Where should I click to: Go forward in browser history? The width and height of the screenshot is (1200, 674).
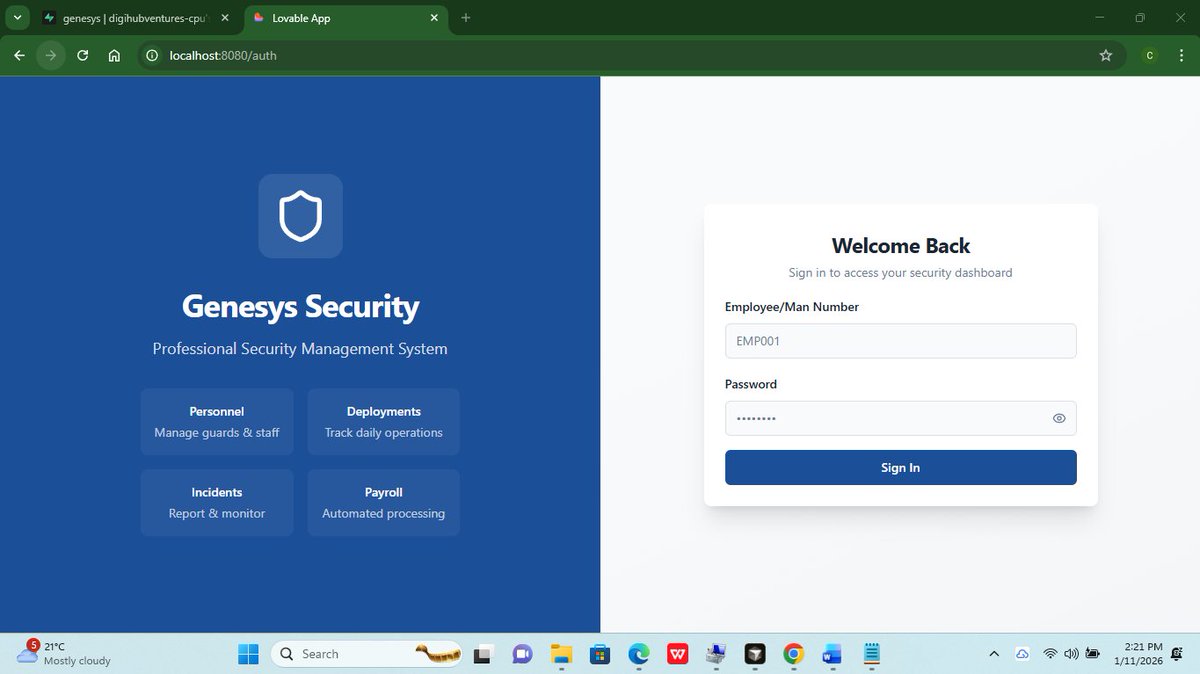(x=50, y=56)
